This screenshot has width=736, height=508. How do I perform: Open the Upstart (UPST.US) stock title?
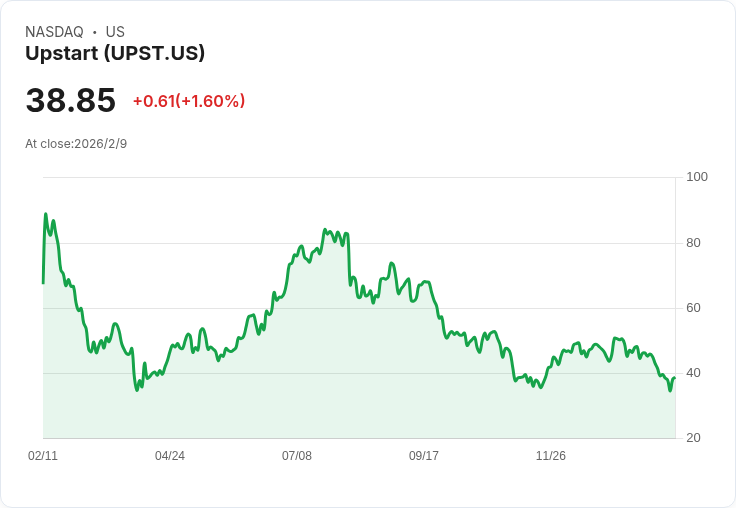point(115,54)
